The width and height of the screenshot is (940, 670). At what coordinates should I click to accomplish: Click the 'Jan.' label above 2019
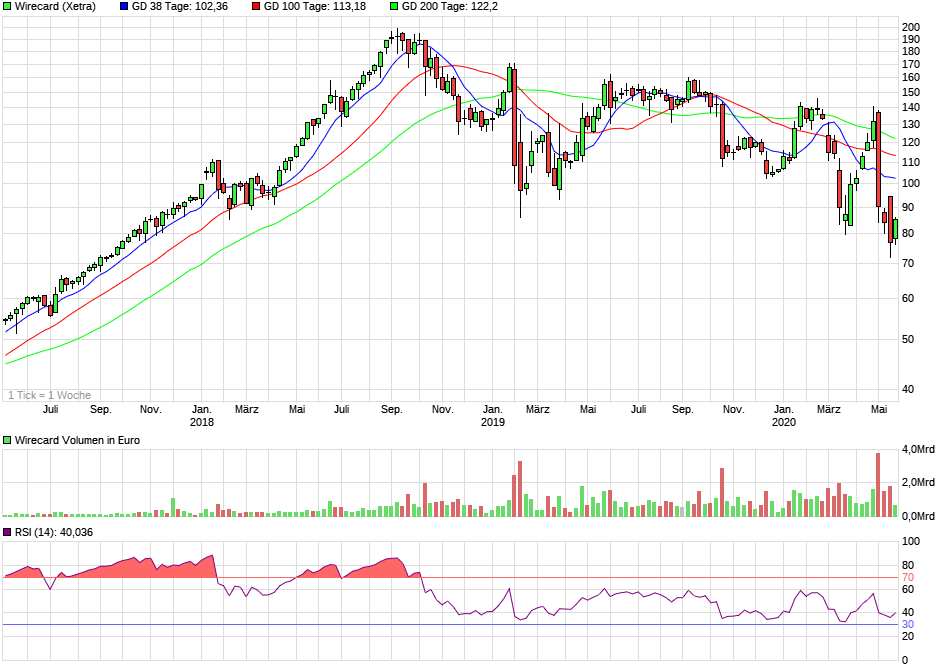pos(493,409)
